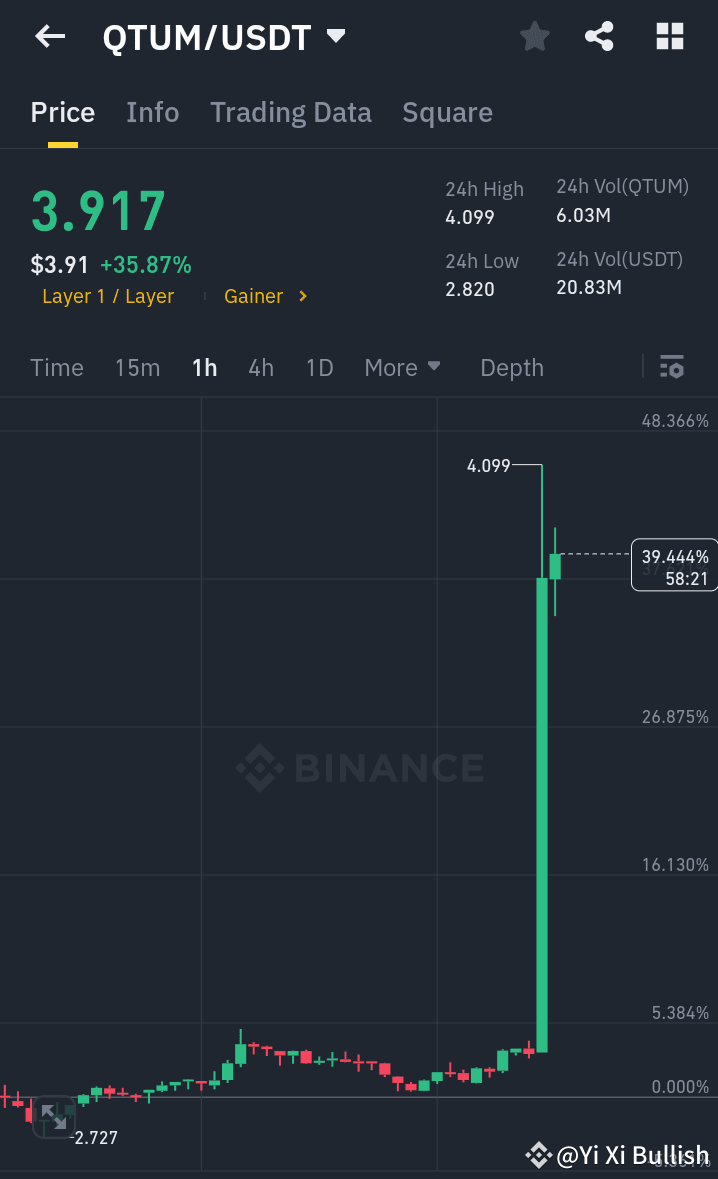Open the Gainer category chevron

301,296
